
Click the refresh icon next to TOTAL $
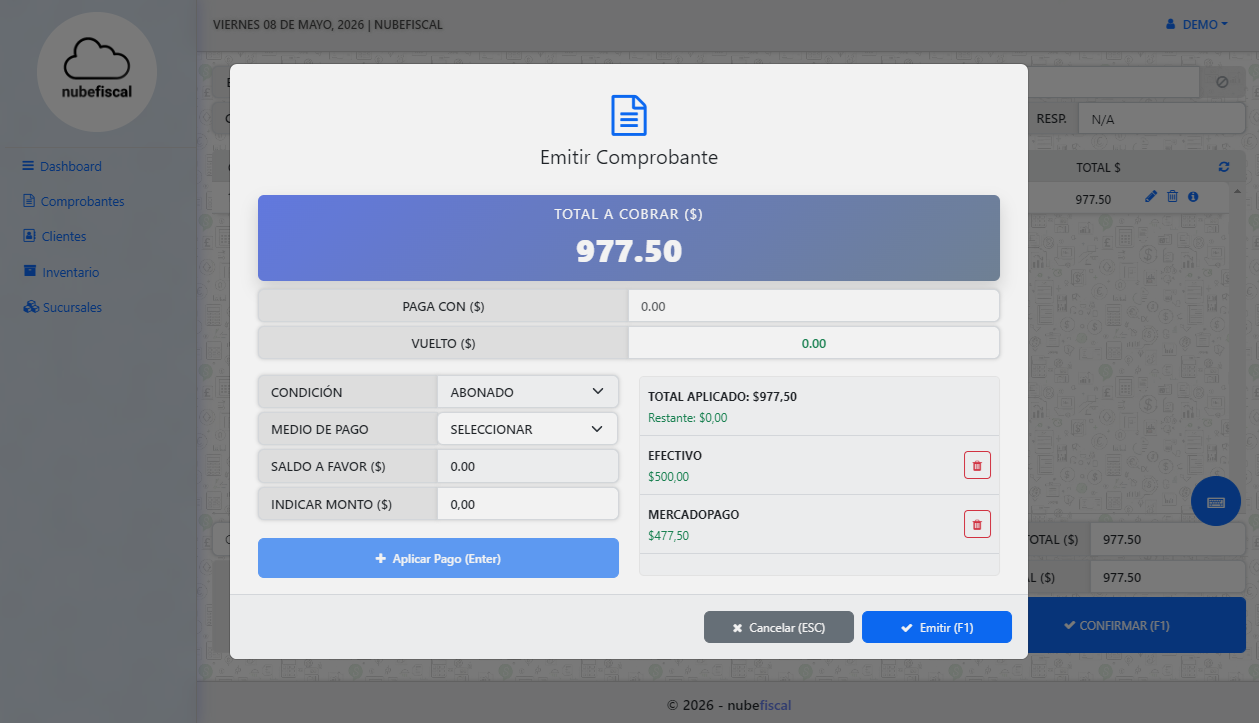click(x=1224, y=167)
